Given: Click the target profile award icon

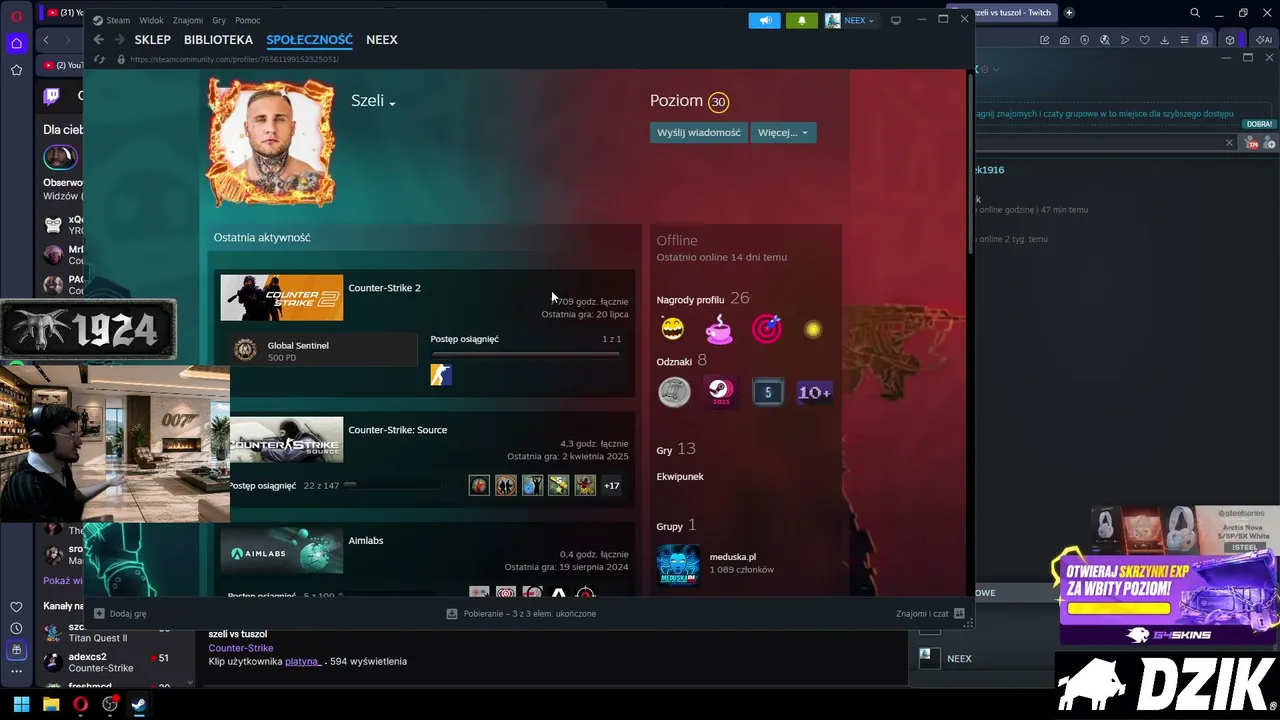Looking at the screenshot, I should tap(767, 328).
